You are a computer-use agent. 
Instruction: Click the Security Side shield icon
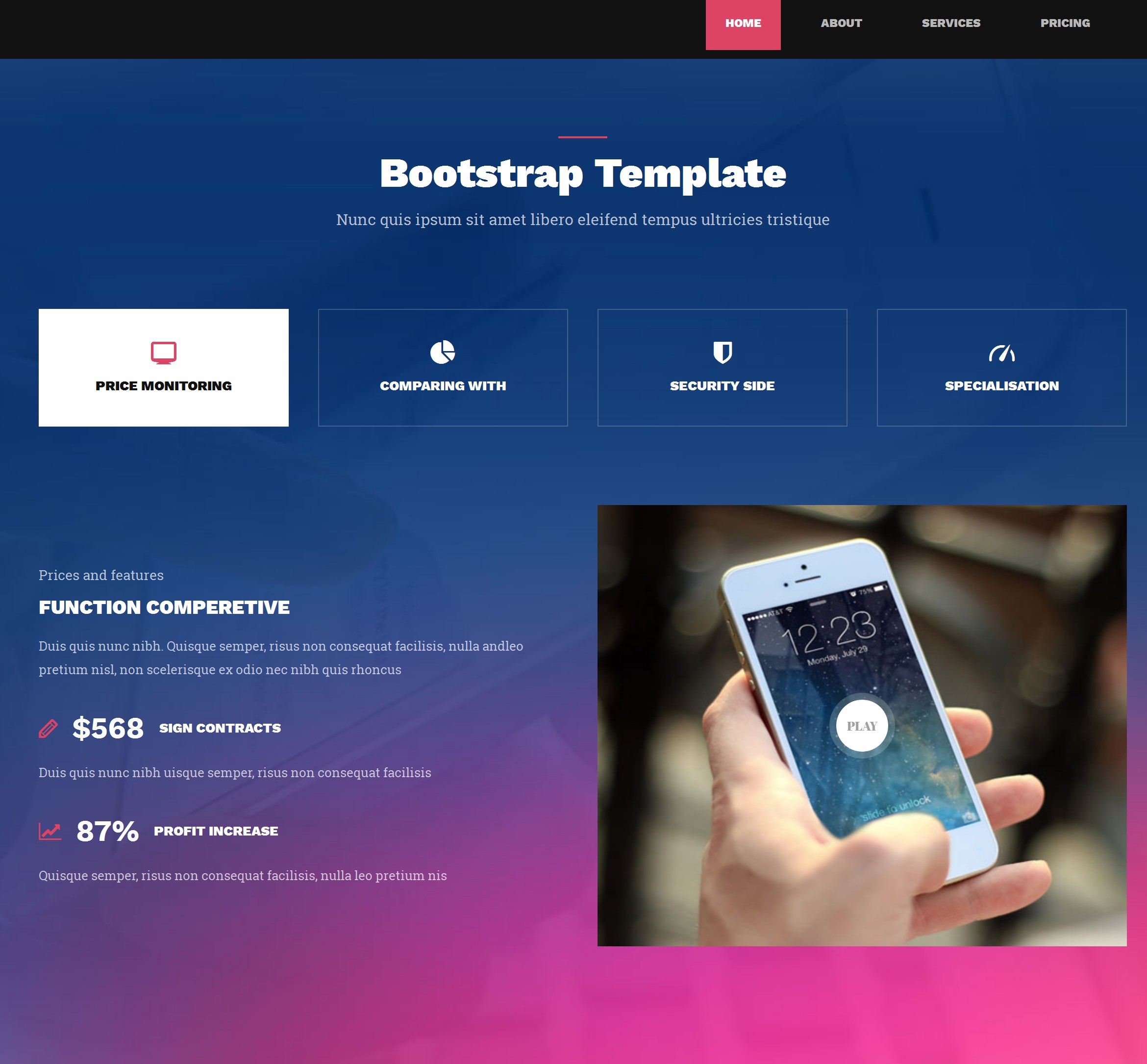coord(722,351)
